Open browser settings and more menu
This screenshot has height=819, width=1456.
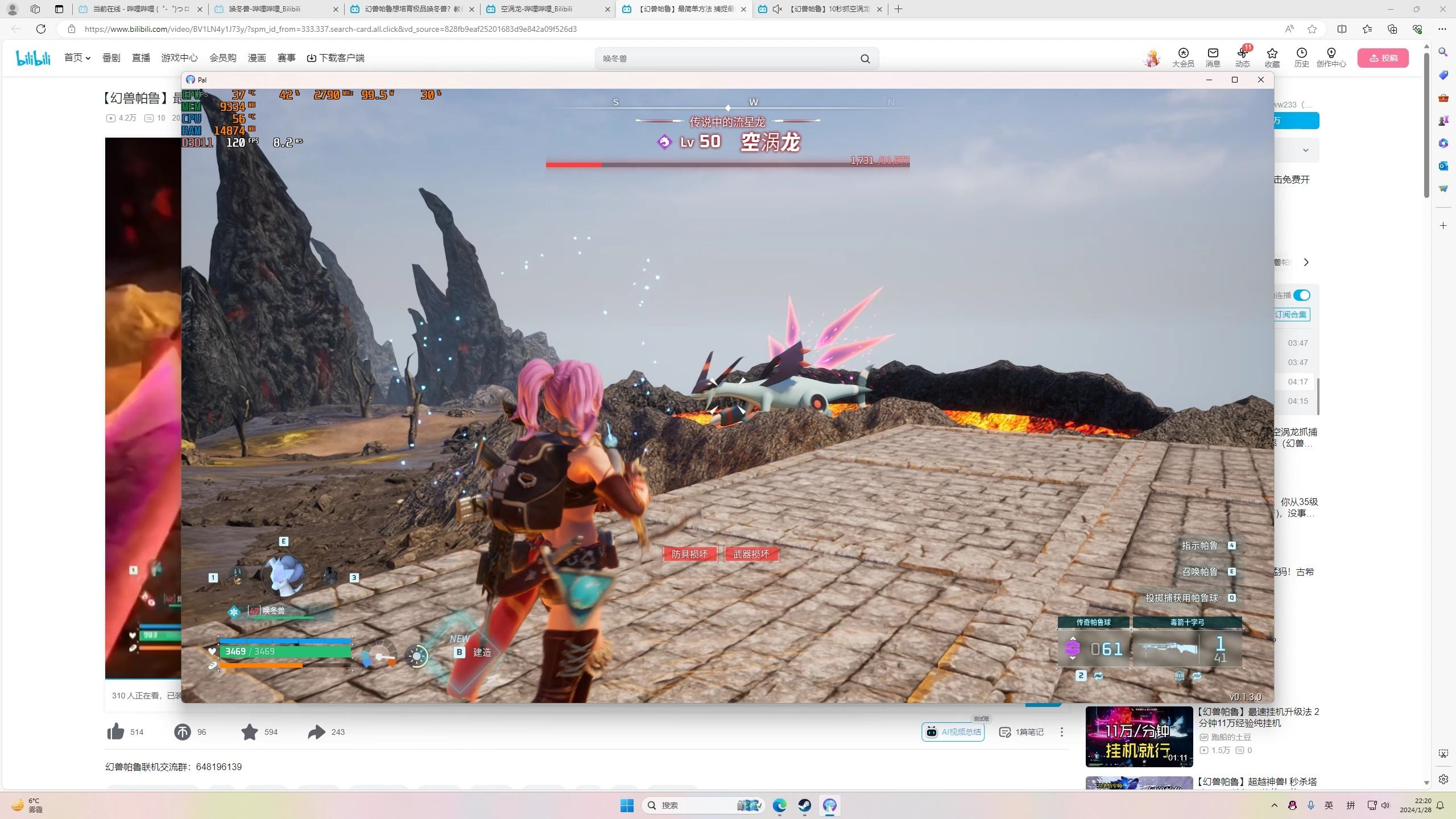pyautogui.click(x=1442, y=29)
